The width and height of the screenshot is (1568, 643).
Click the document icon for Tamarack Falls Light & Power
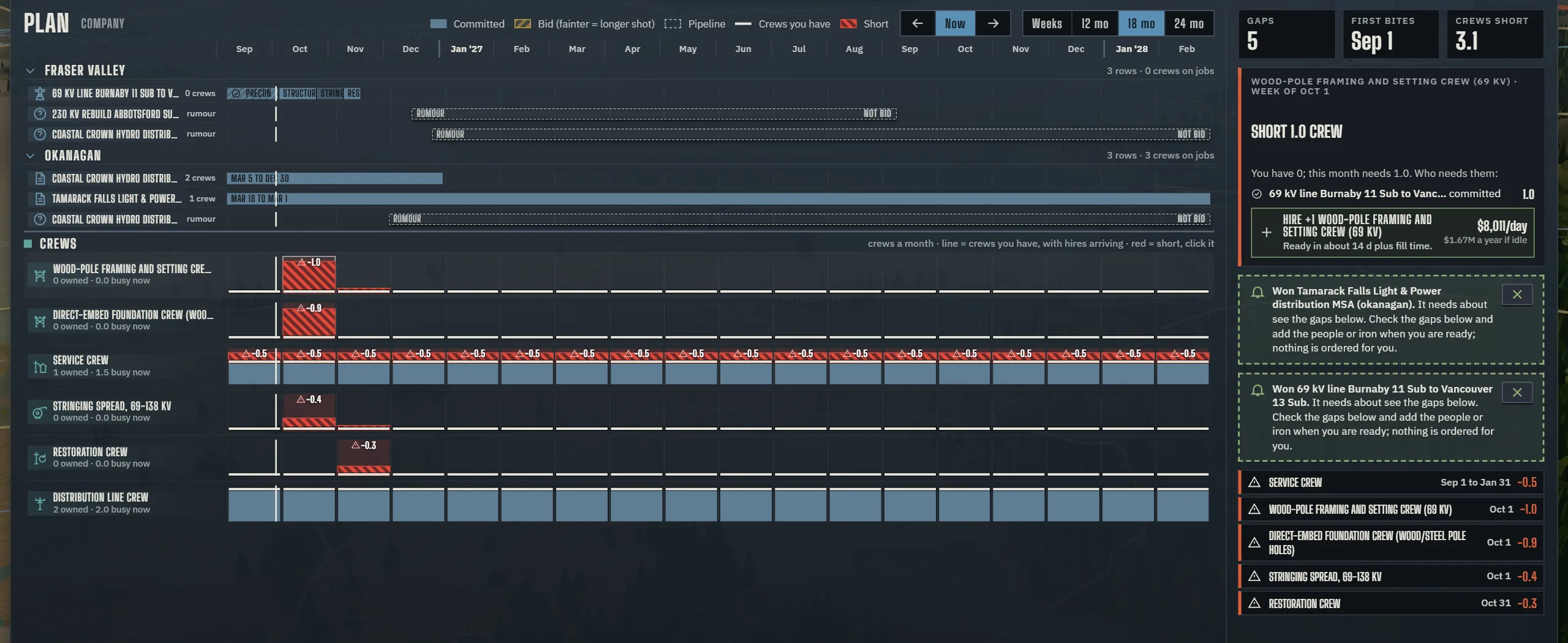coord(40,199)
